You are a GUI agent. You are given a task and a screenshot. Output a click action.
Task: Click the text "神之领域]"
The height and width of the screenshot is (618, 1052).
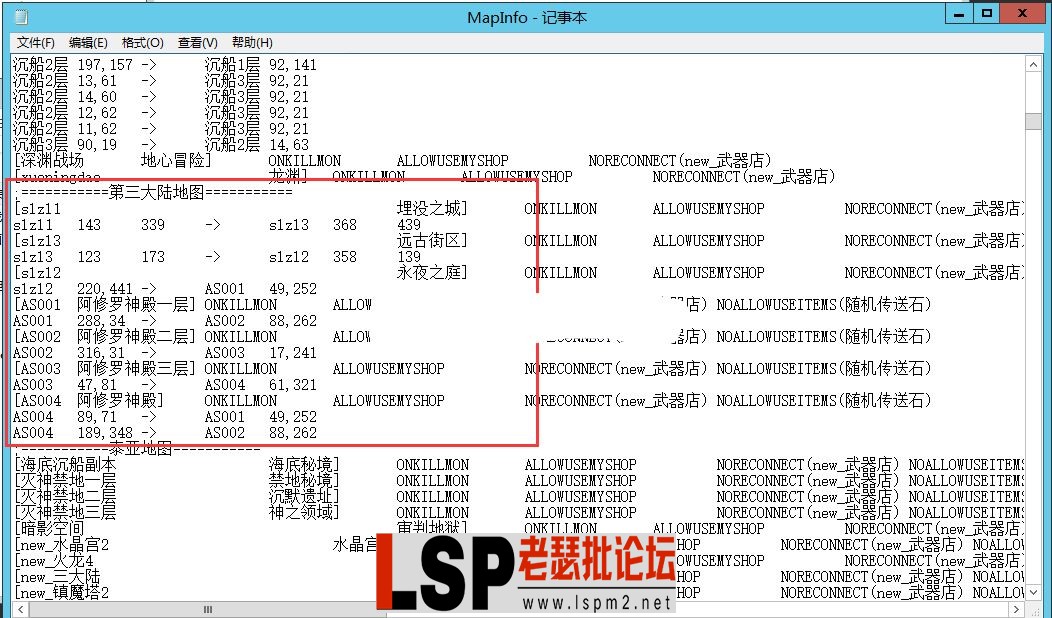pyautogui.click(x=304, y=513)
